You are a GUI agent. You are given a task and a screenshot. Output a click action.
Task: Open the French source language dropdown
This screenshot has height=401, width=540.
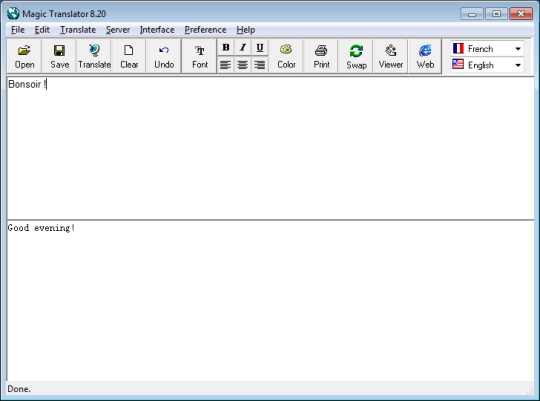(487, 49)
